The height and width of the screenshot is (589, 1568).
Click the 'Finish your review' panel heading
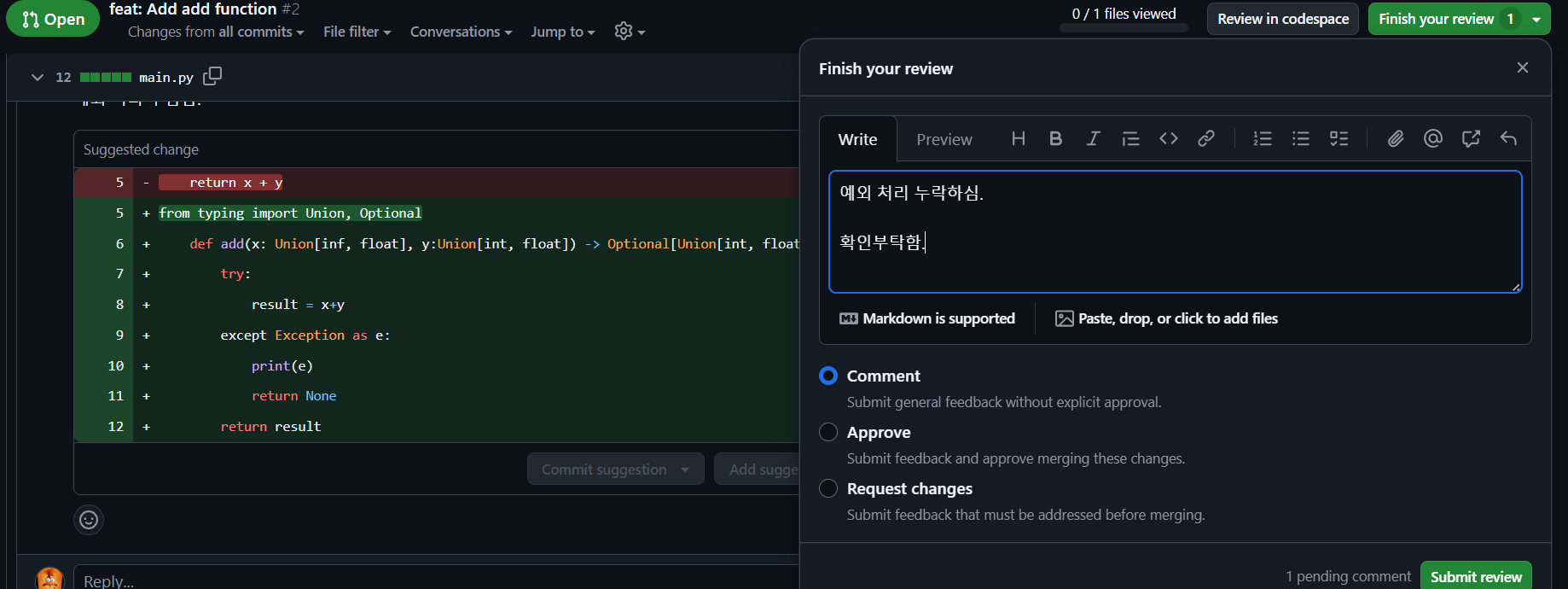coord(886,68)
